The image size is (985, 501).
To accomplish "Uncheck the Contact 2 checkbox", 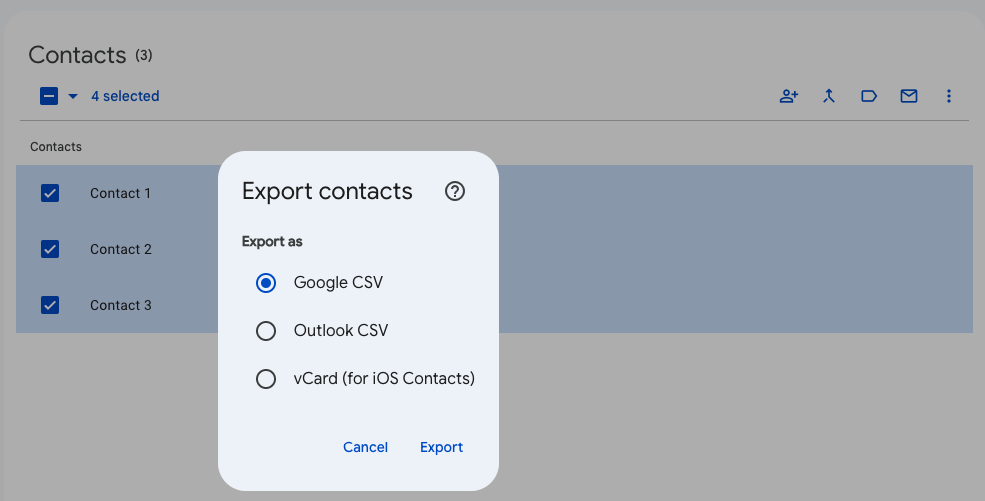I will (50, 249).
